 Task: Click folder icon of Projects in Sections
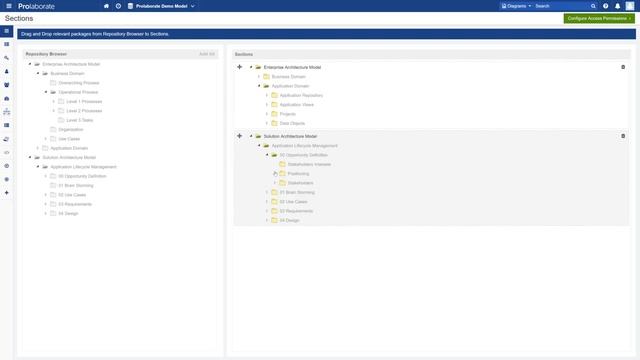pyautogui.click(x=274, y=114)
